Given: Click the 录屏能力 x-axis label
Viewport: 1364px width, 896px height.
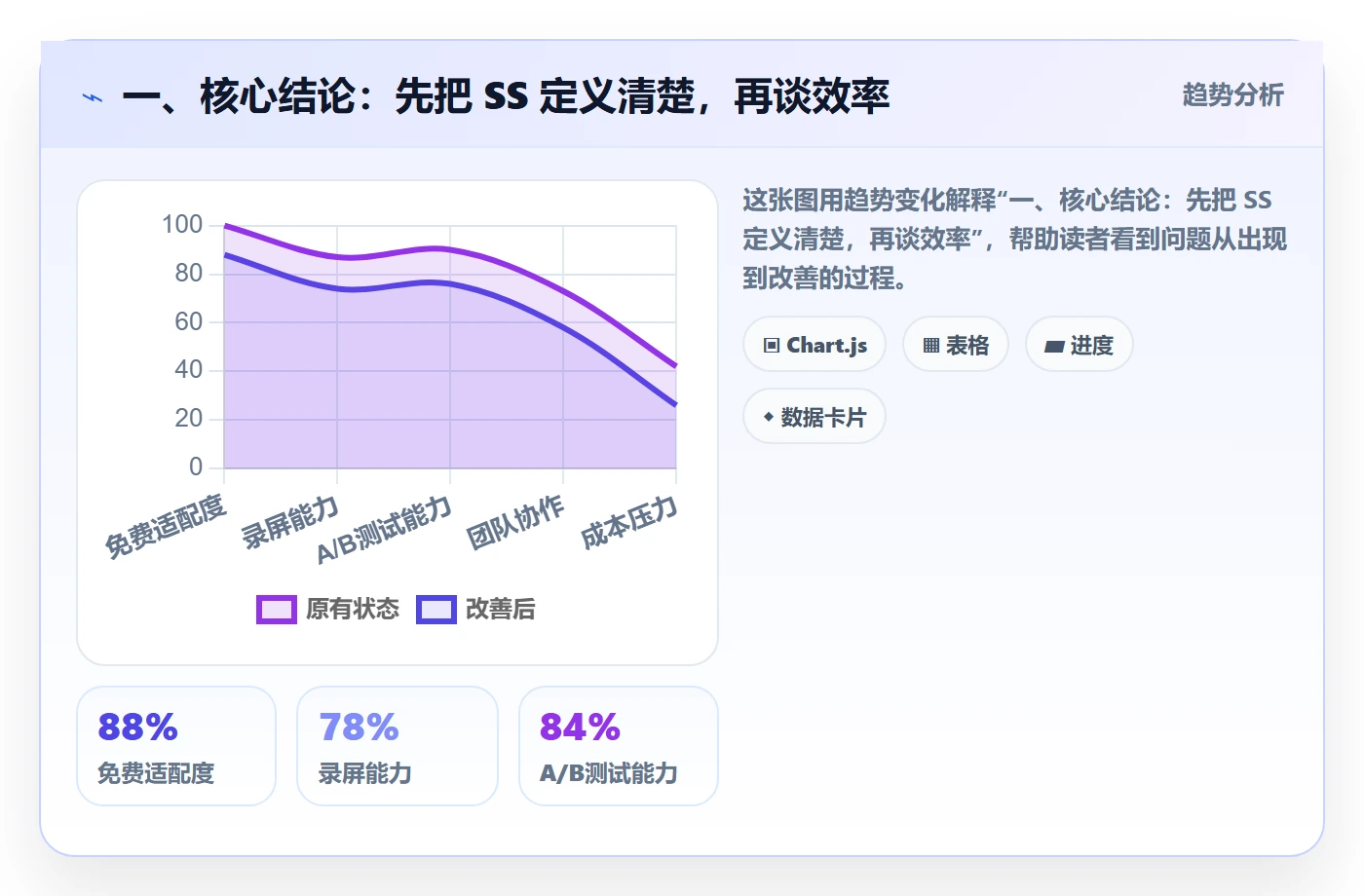Looking at the screenshot, I should pos(290,522).
